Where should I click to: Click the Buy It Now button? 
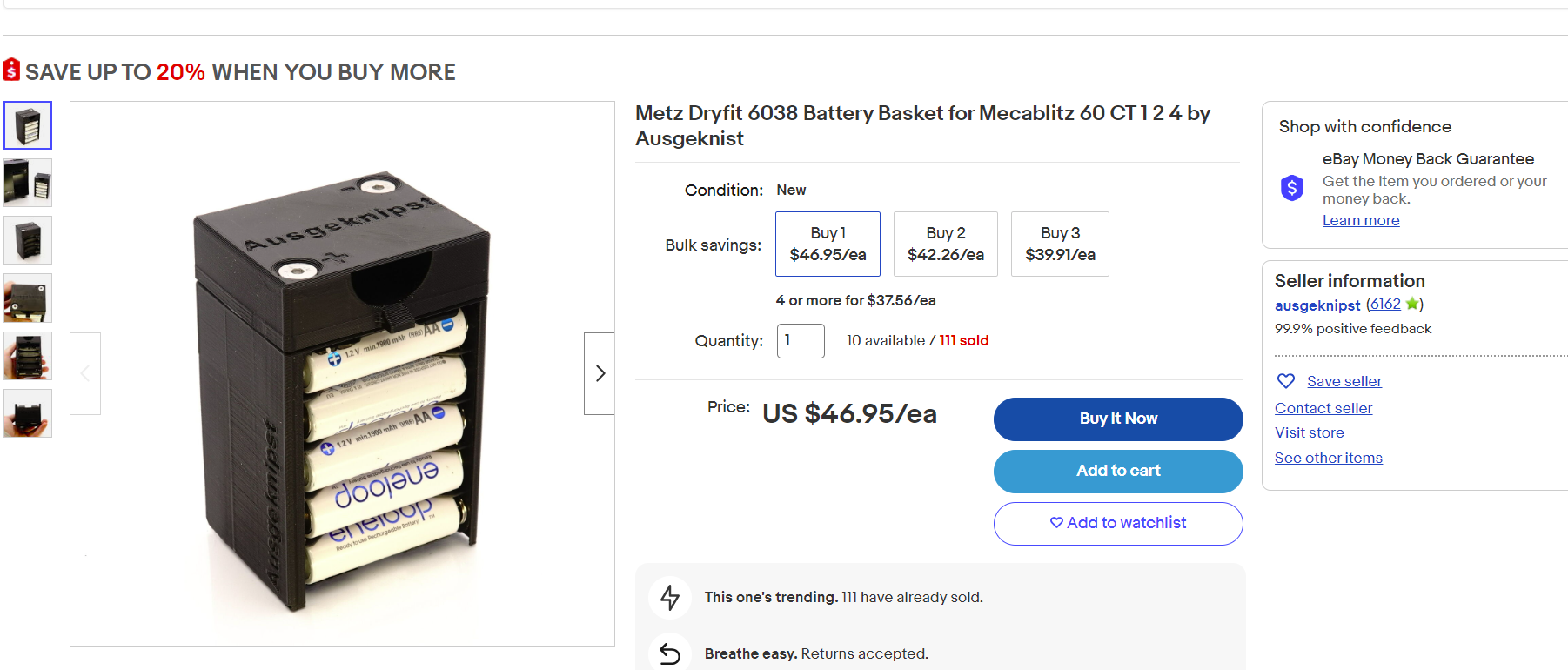tap(1118, 419)
